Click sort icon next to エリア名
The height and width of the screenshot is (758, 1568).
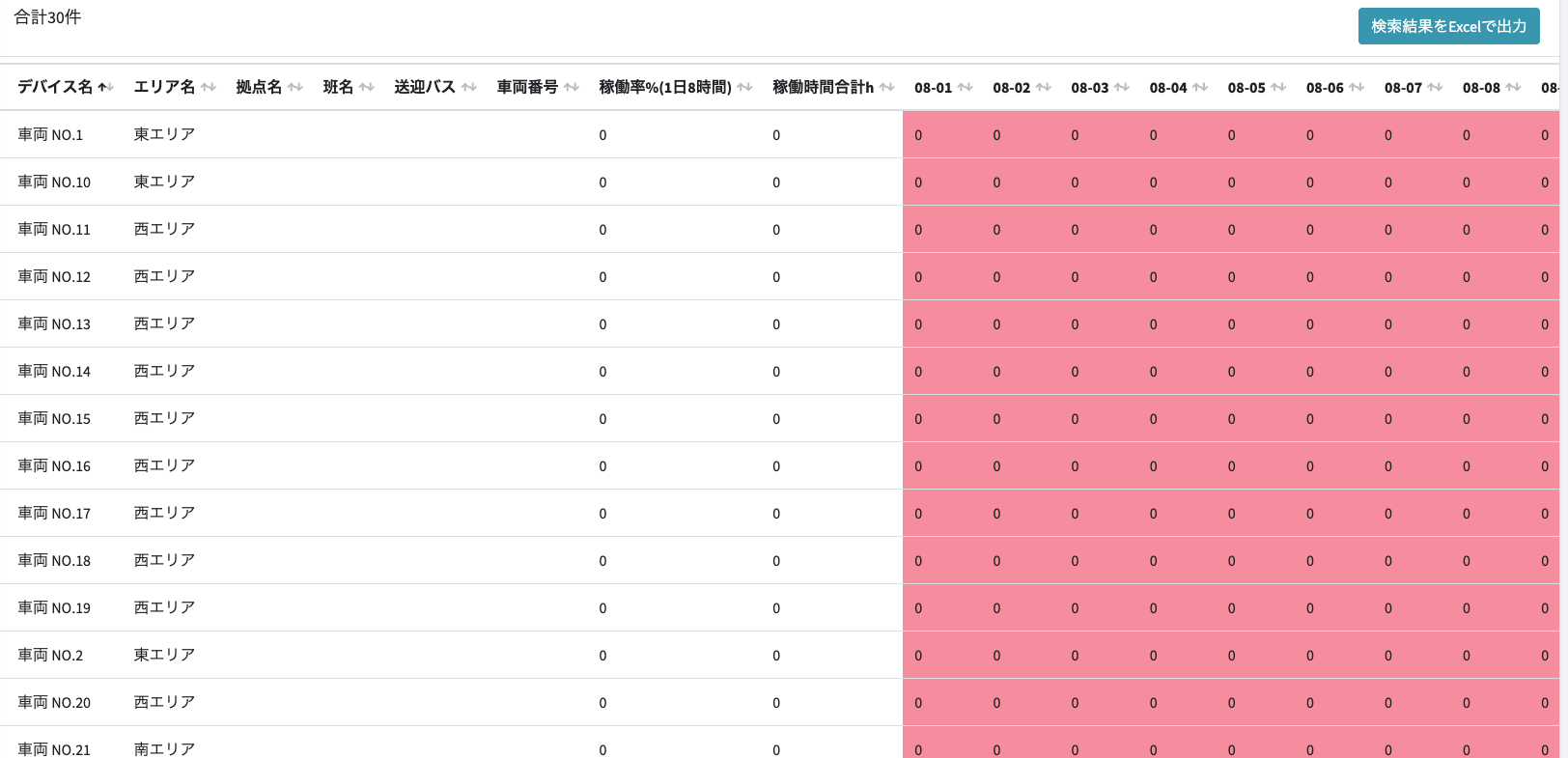209,88
